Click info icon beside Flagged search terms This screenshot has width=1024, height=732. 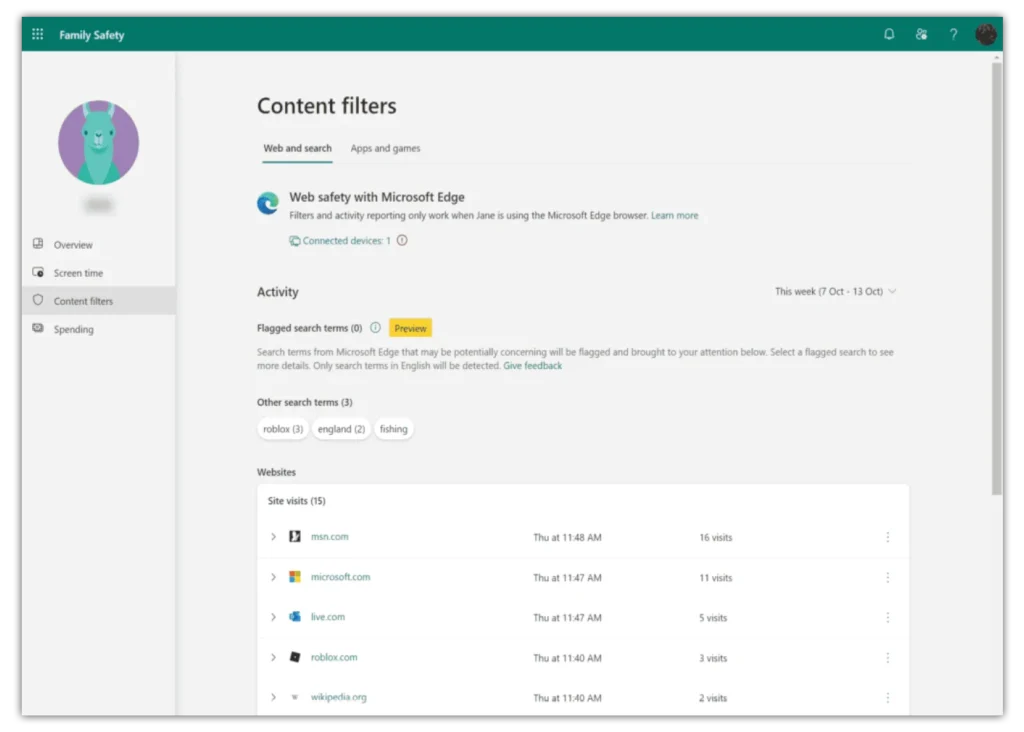(376, 328)
